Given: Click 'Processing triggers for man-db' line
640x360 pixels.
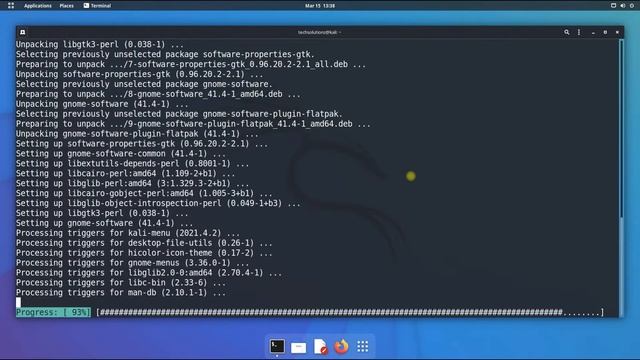Looking at the screenshot, I should 121,293.
